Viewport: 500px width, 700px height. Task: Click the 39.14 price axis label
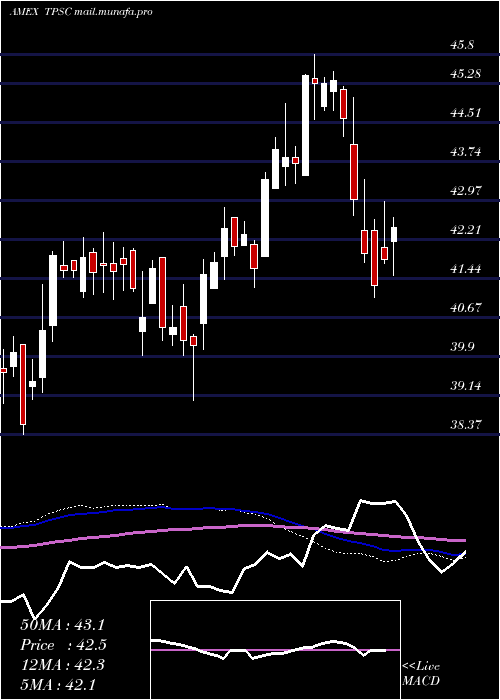pyautogui.click(x=466, y=386)
